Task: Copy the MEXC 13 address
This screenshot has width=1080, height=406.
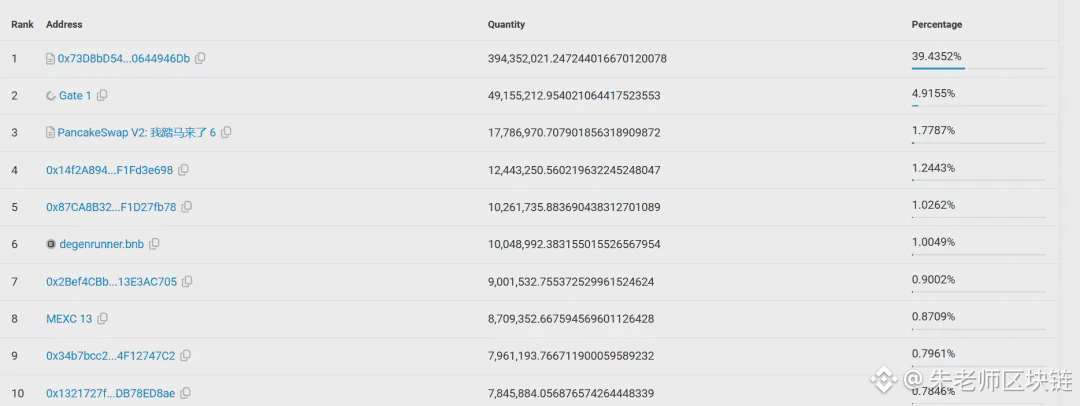Action: click(102, 319)
